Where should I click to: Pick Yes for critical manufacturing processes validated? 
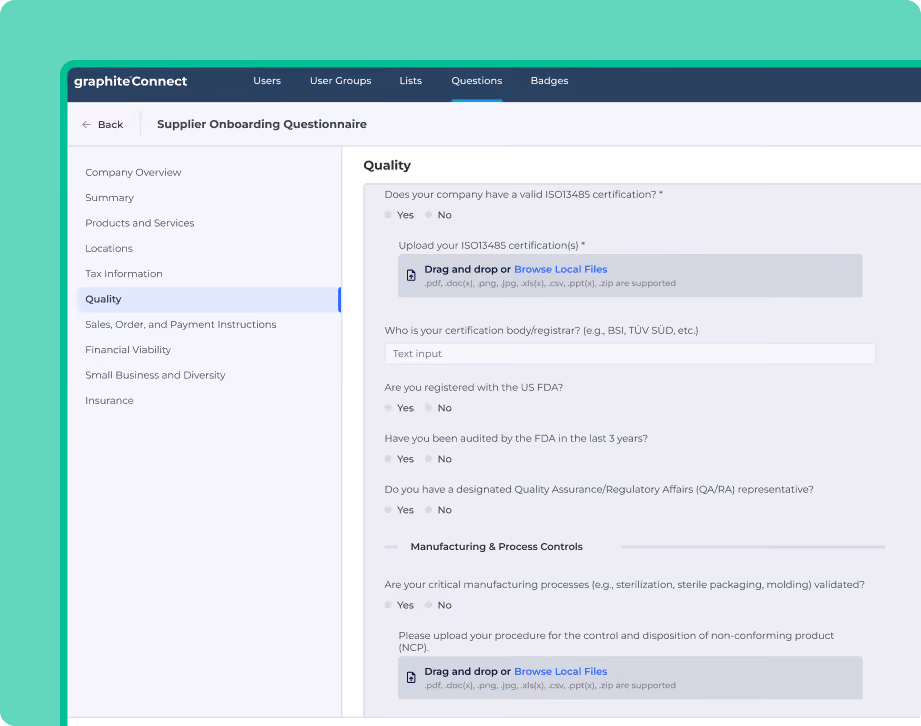point(388,605)
